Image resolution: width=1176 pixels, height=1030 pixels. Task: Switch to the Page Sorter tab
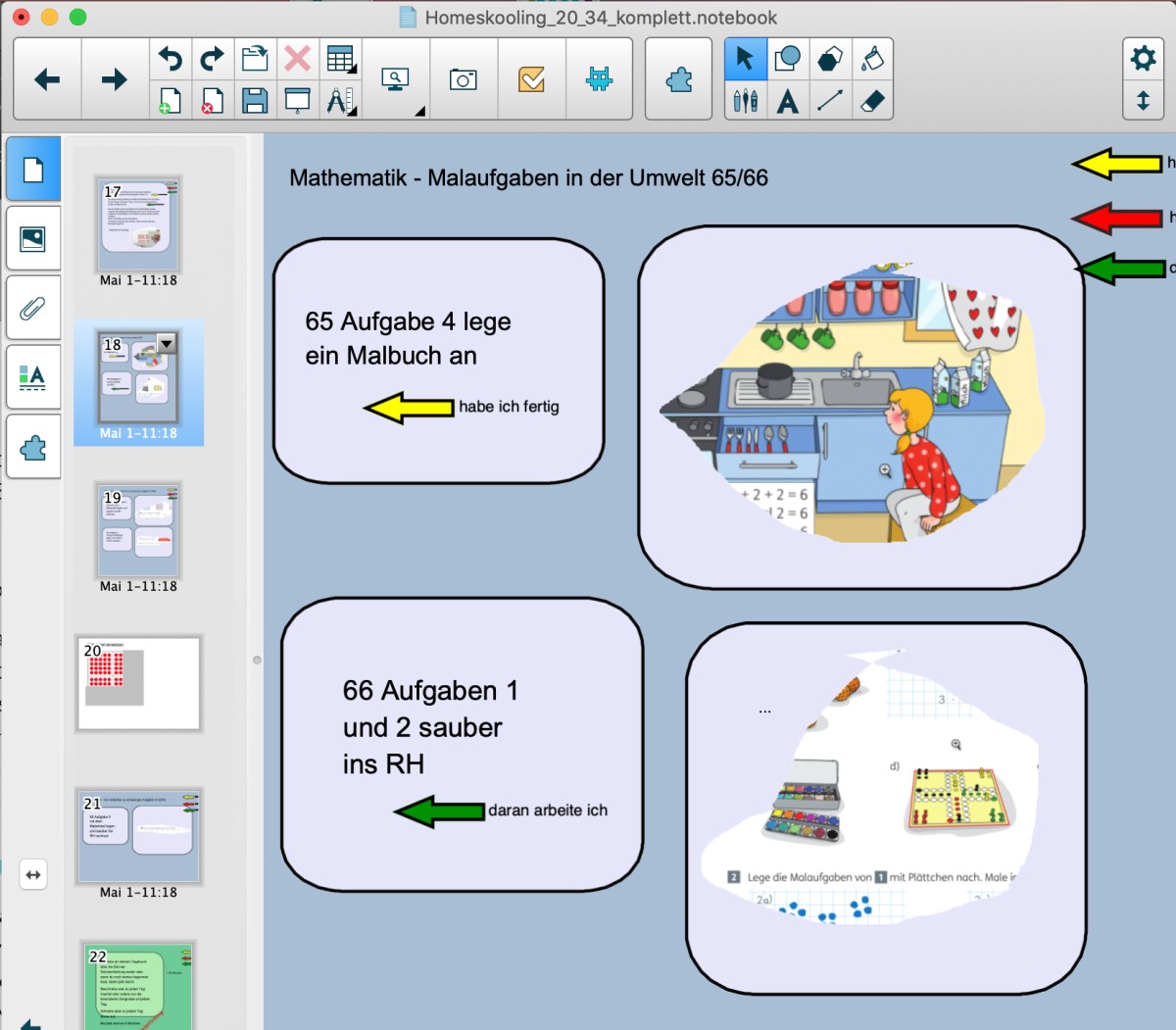pos(33,169)
